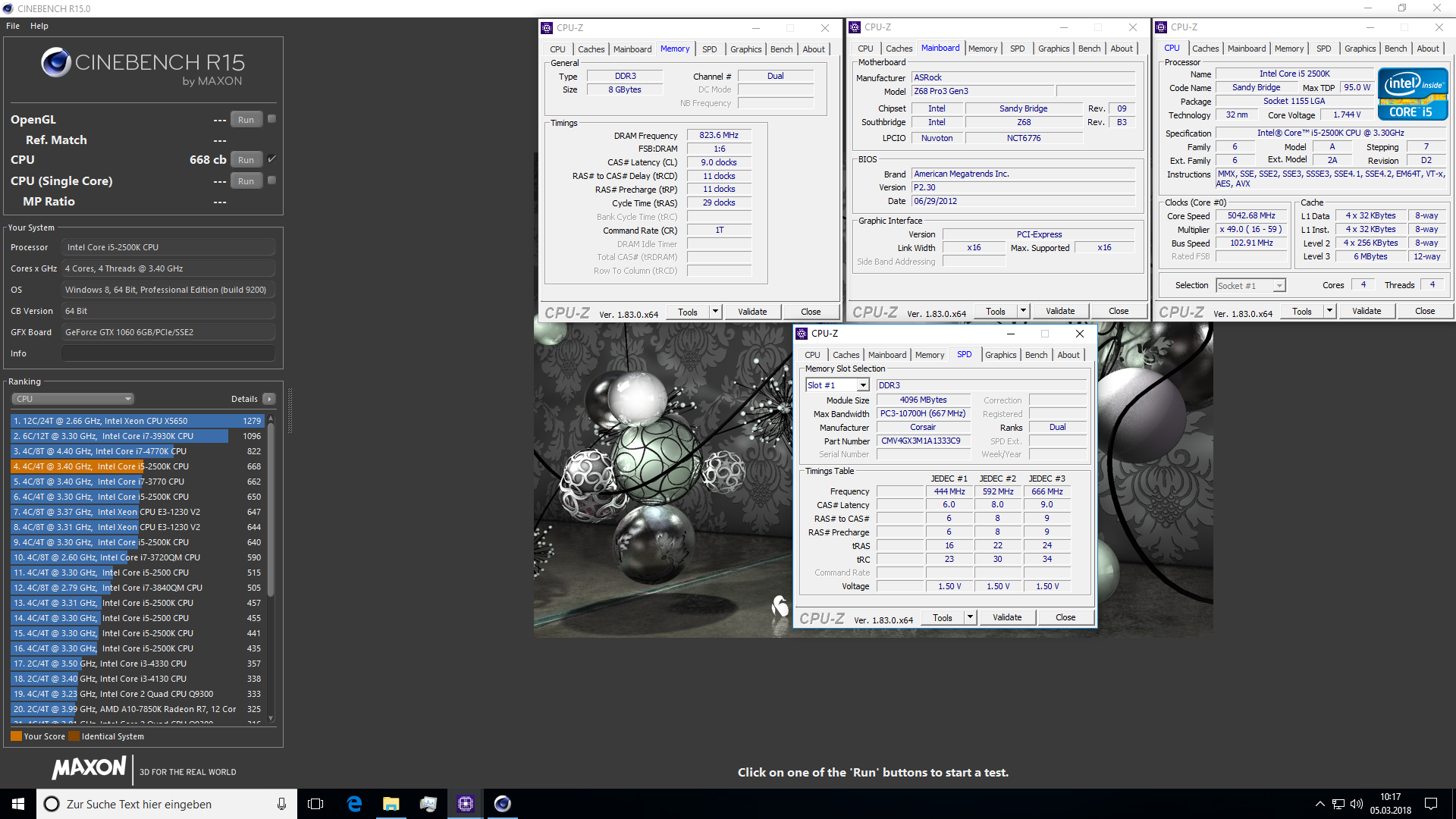Click the Identical System brown swatch
The width and height of the screenshot is (1456, 819).
74,736
